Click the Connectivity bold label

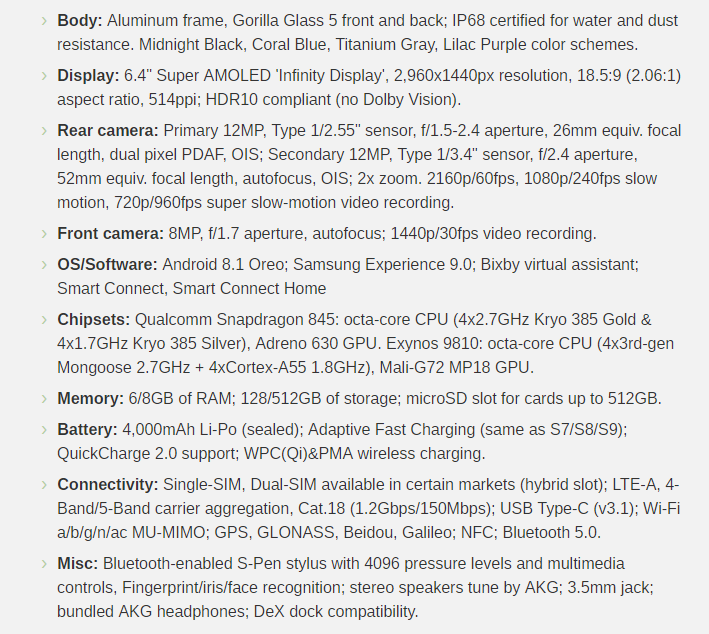click(108, 485)
